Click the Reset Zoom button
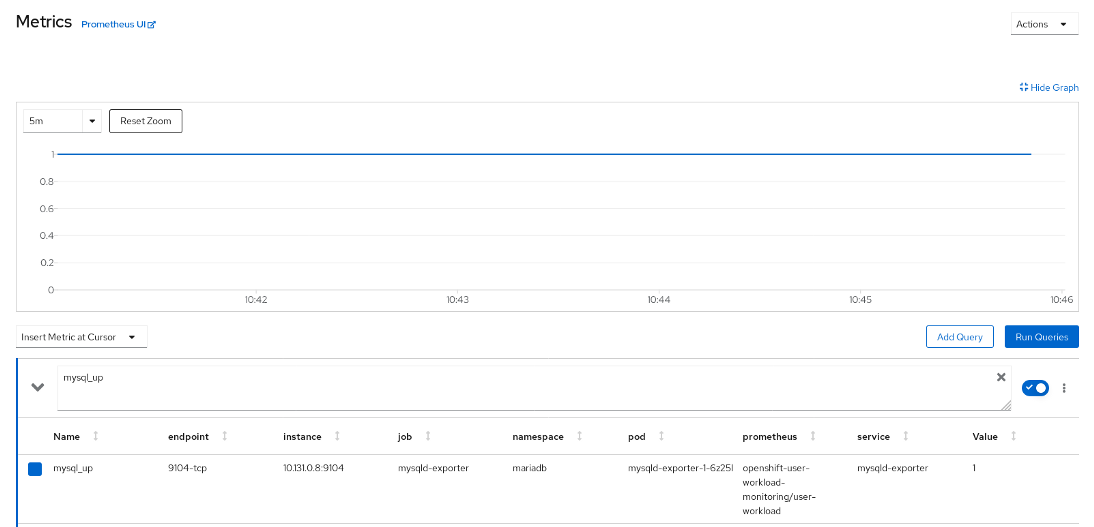 [x=146, y=121]
